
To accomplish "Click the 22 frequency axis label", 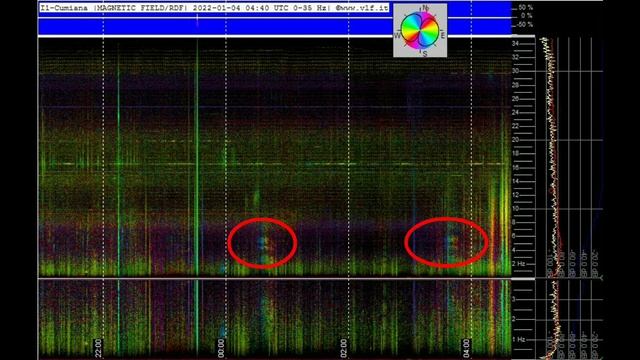I will 516,126.
